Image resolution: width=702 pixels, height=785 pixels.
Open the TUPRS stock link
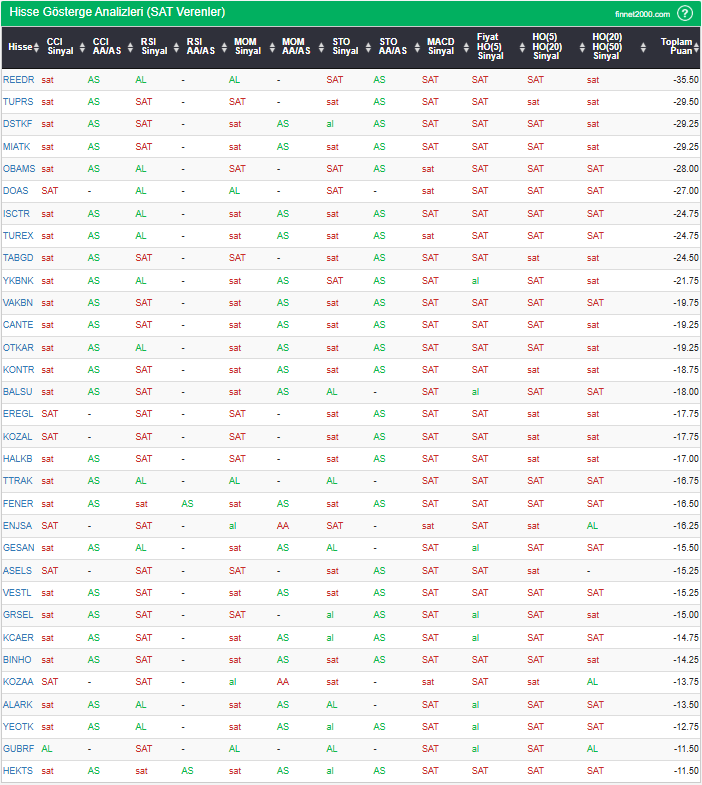click(18, 102)
